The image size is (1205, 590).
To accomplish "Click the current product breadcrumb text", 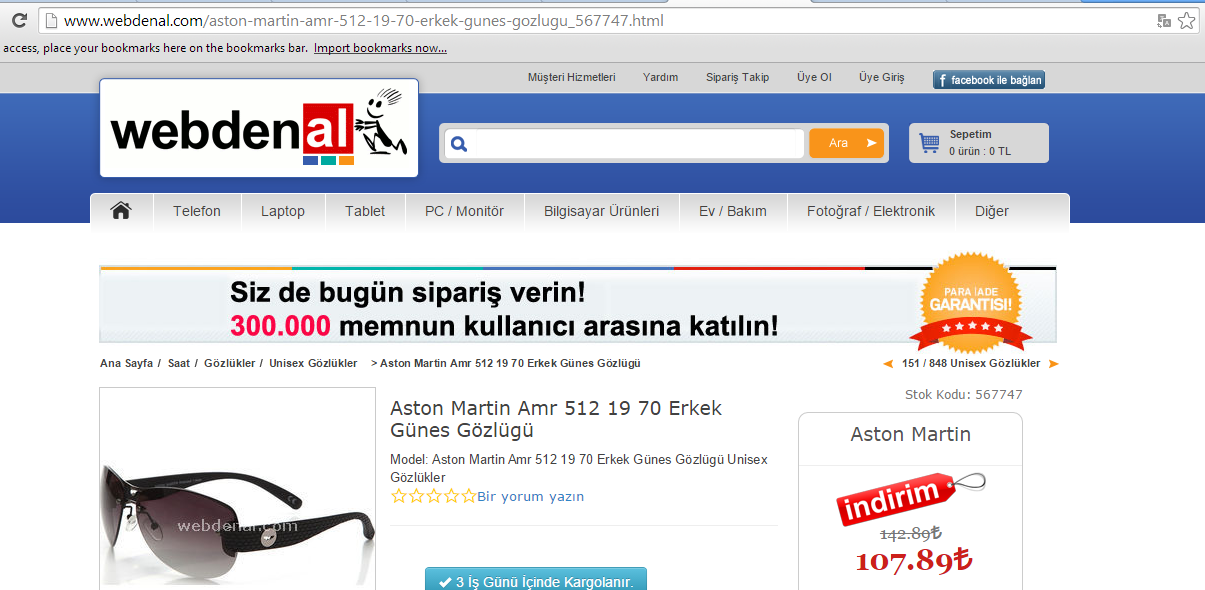I will (510, 363).
